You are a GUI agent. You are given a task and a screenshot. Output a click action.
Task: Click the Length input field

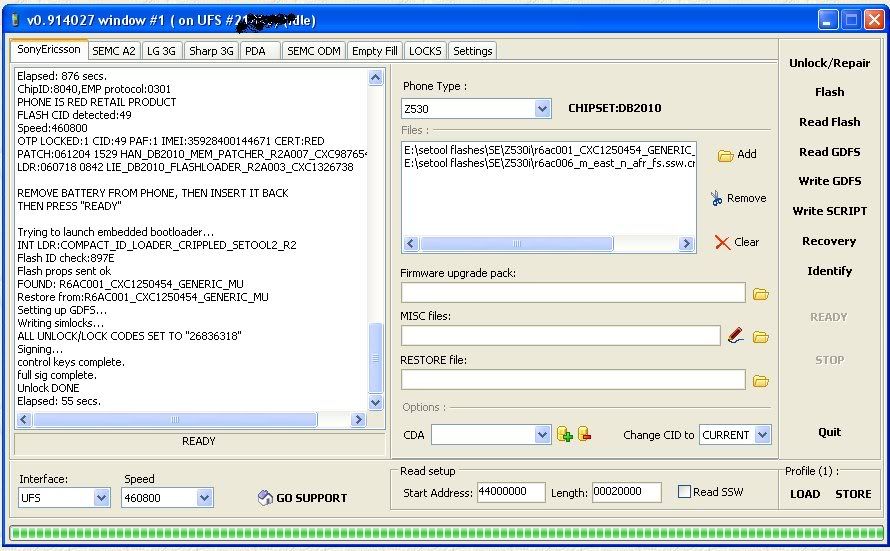[627, 492]
